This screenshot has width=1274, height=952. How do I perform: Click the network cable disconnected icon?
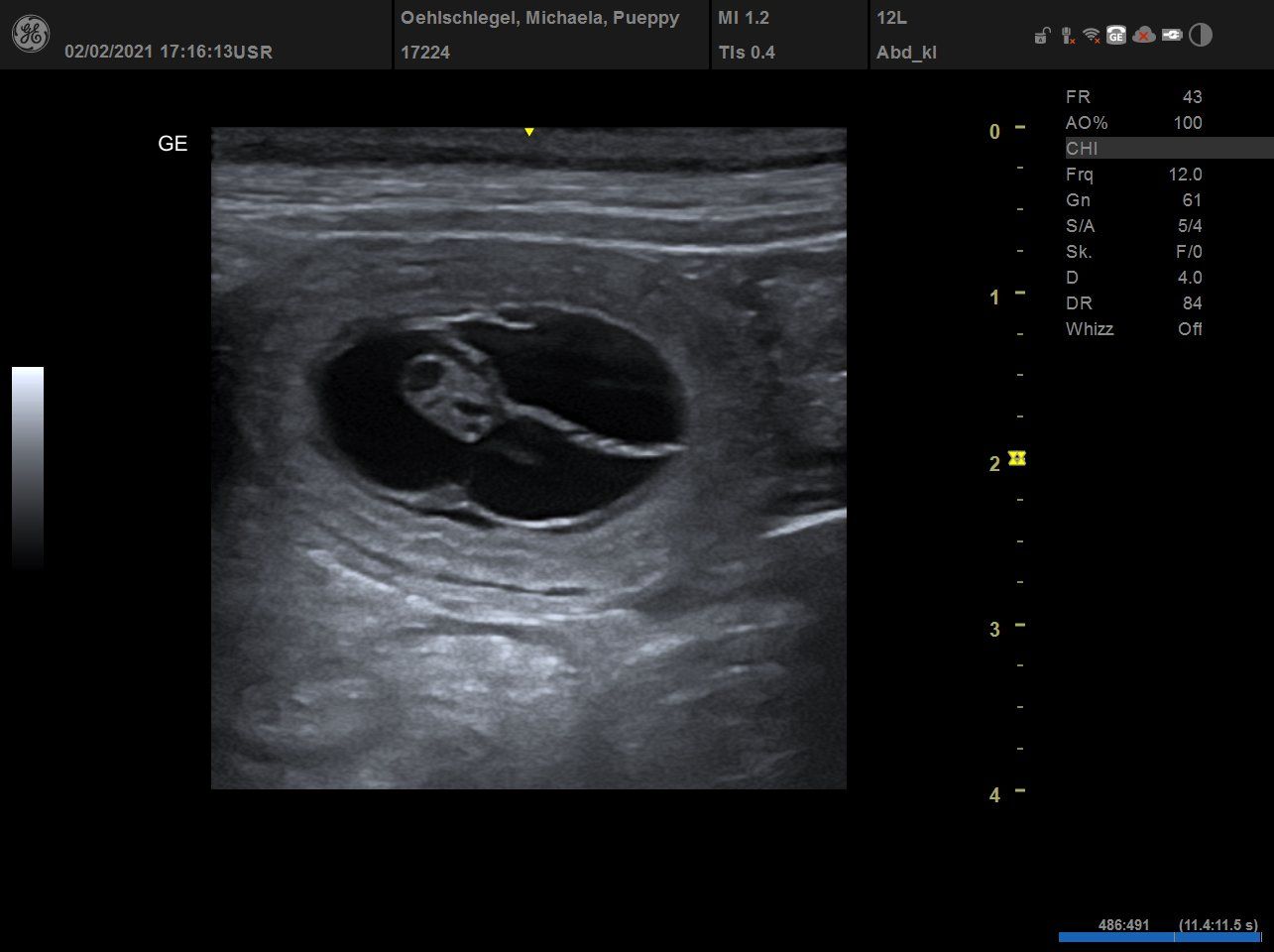(x=1067, y=36)
